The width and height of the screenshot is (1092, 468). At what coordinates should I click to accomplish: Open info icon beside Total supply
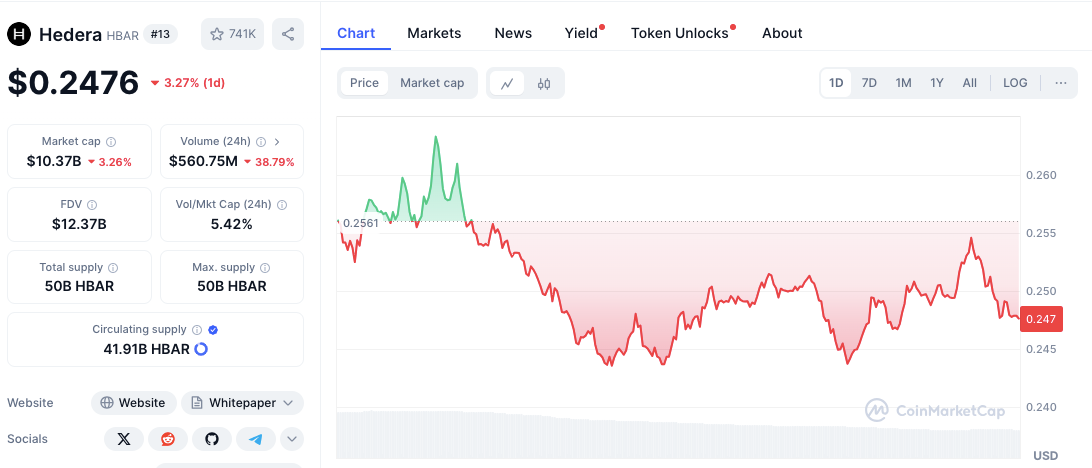(113, 267)
